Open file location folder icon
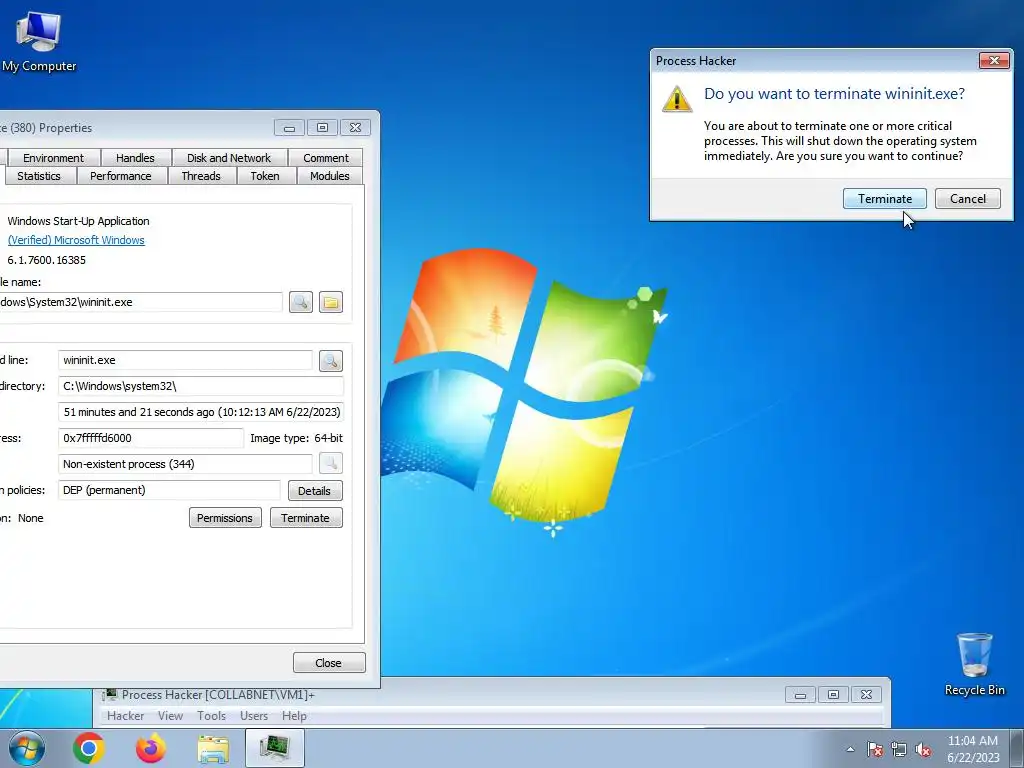 pyautogui.click(x=330, y=302)
